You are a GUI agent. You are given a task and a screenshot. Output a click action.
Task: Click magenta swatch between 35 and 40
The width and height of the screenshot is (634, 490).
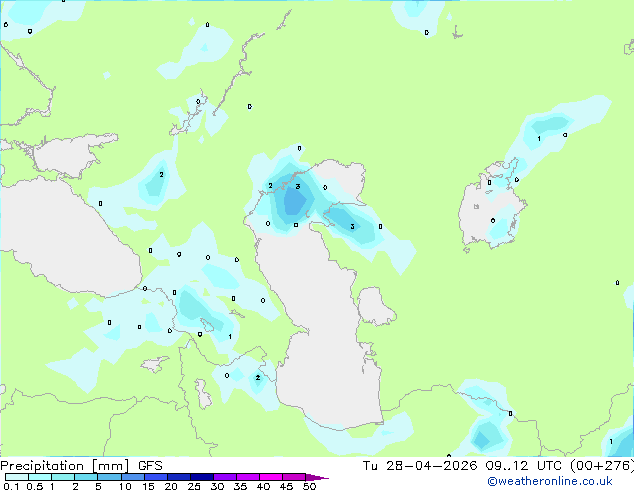coord(248,477)
